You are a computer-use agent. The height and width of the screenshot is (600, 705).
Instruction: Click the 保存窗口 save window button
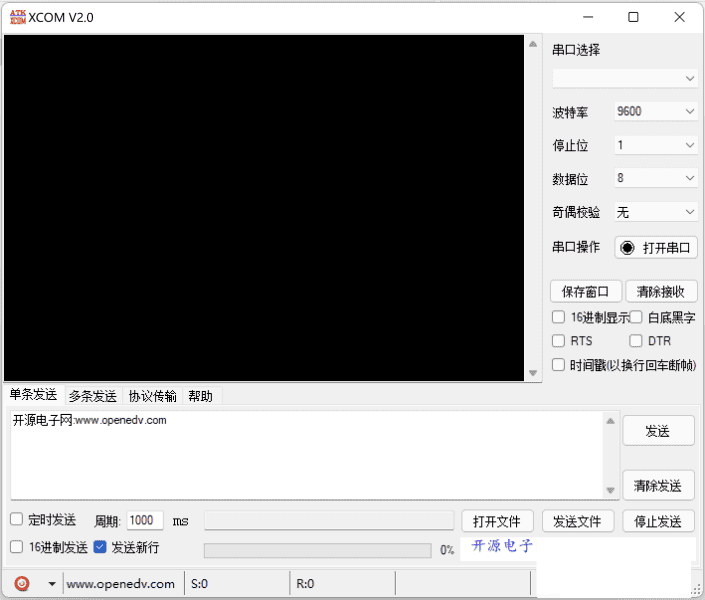[586, 291]
